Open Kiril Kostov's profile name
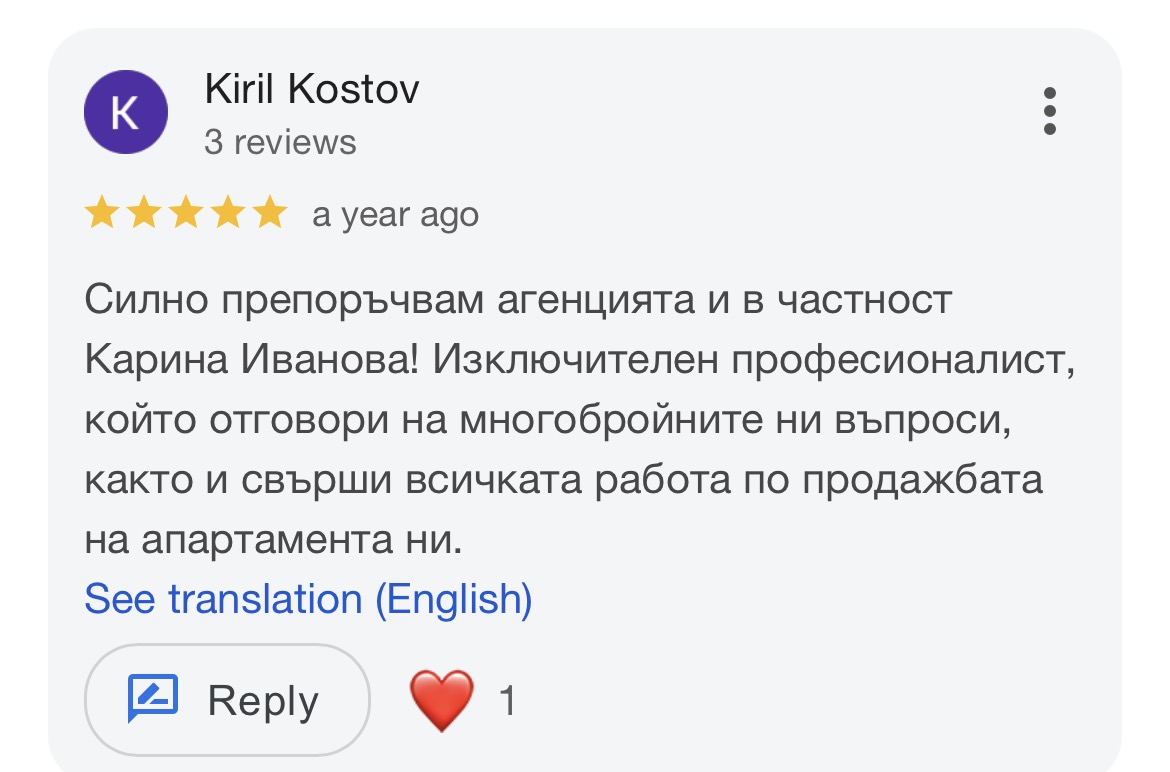1170x772 pixels. pyautogui.click(x=312, y=89)
